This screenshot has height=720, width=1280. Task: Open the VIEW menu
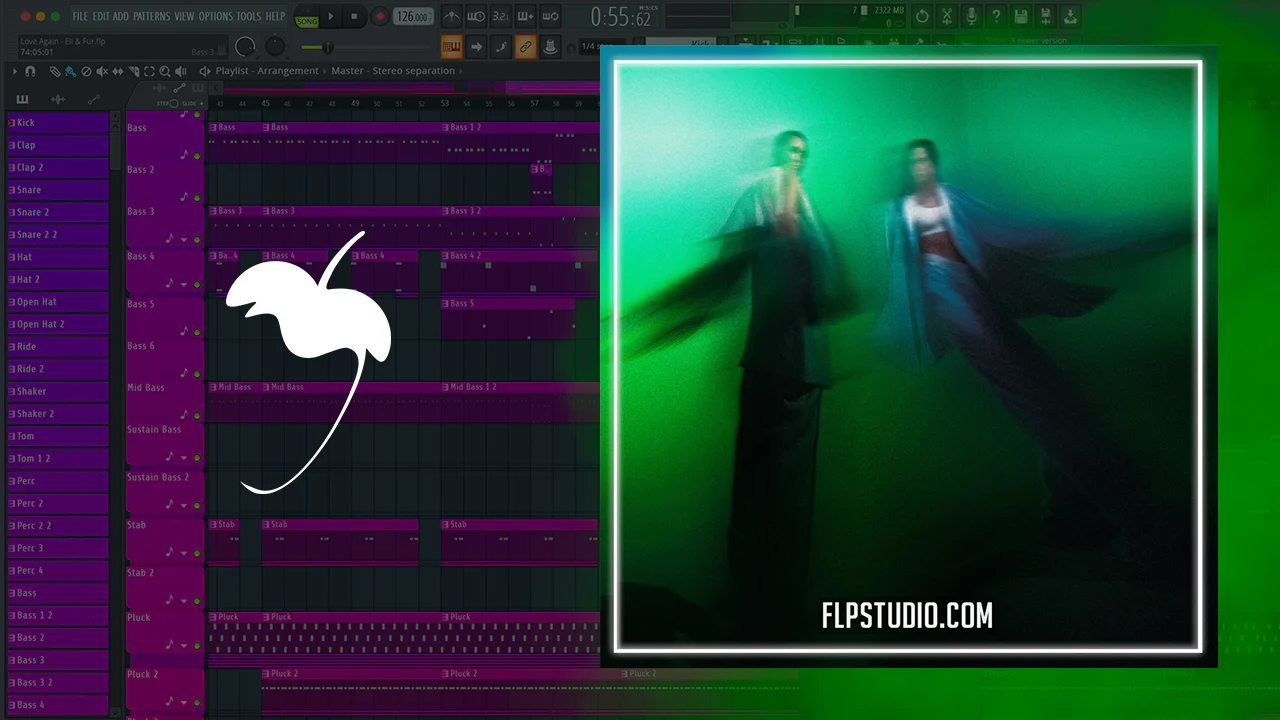point(185,16)
